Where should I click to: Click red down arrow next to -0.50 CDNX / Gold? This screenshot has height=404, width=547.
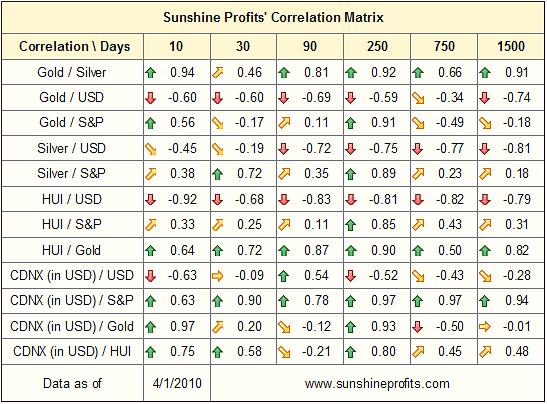pyautogui.click(x=418, y=327)
